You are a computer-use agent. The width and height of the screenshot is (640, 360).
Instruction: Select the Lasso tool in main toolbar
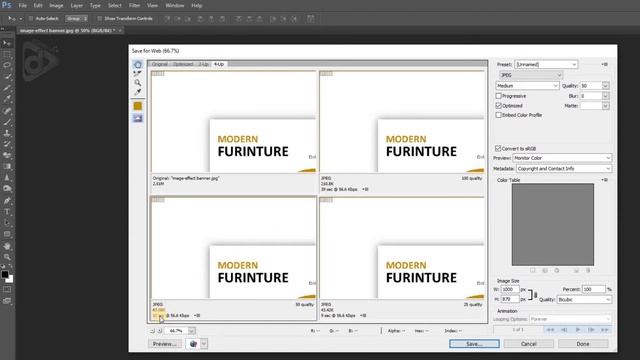coord(7,65)
